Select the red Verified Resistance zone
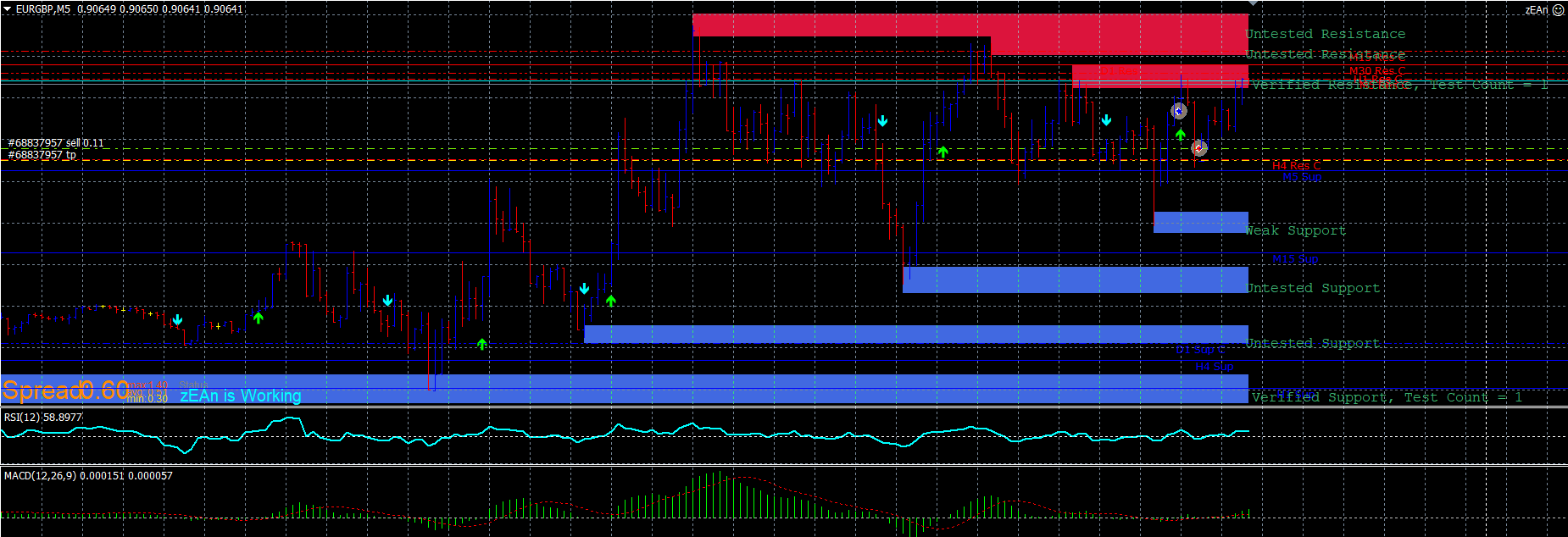This screenshot has width=1568, height=537. tap(1160, 76)
